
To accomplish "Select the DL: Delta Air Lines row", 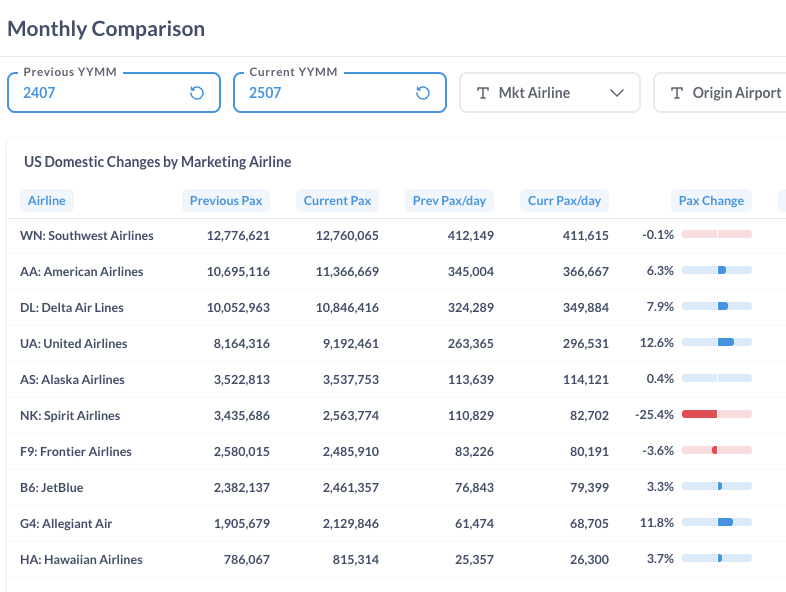I will (x=397, y=308).
